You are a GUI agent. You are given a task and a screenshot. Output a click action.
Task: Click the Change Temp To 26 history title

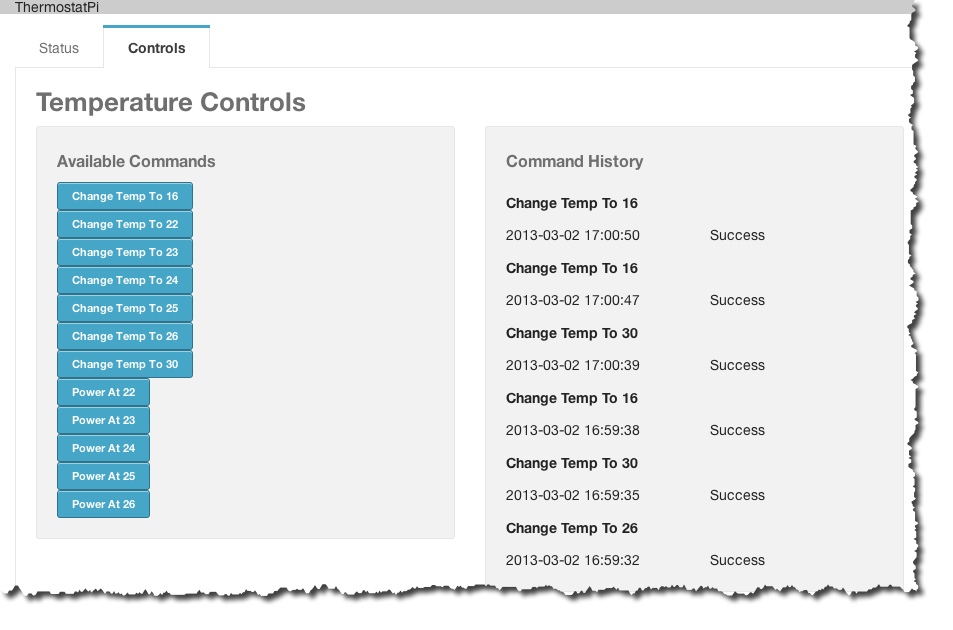click(571, 529)
